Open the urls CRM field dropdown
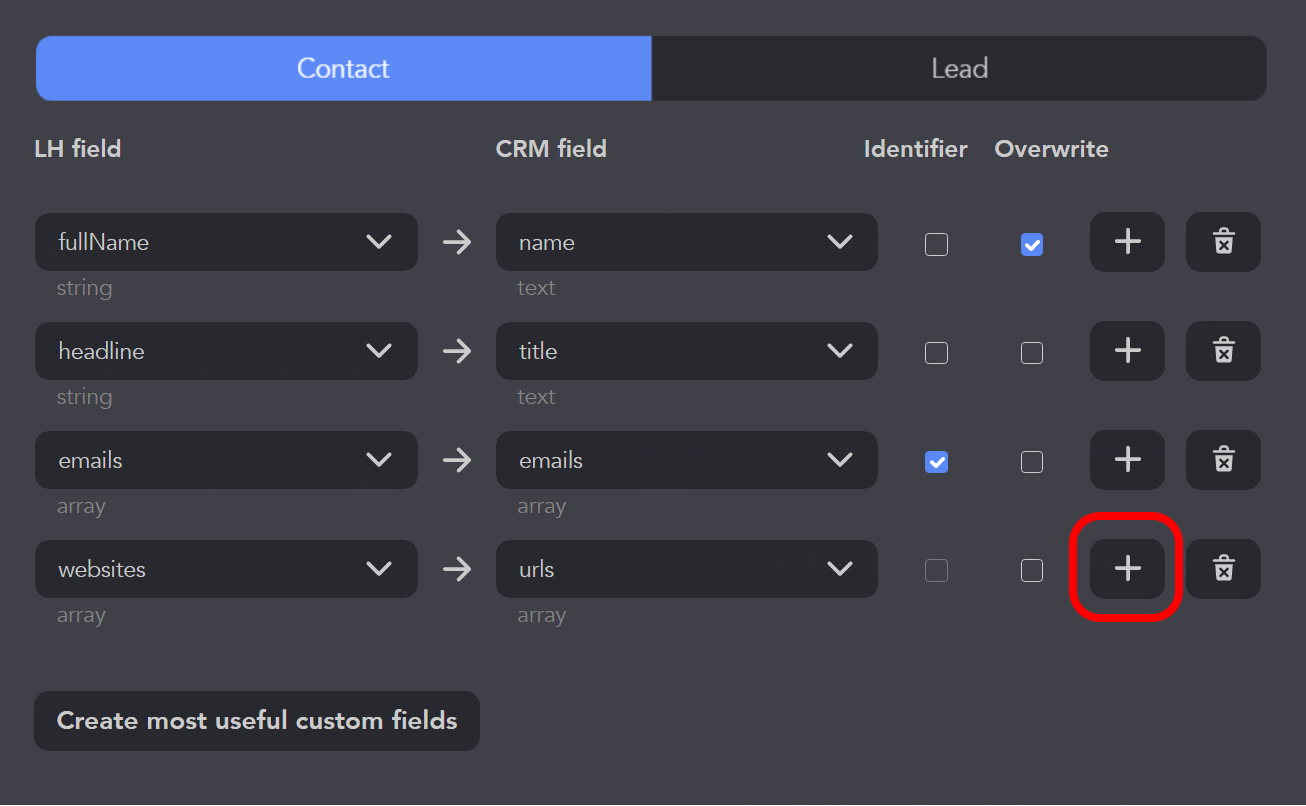Screen dimensions: 1306x806 pos(686,569)
